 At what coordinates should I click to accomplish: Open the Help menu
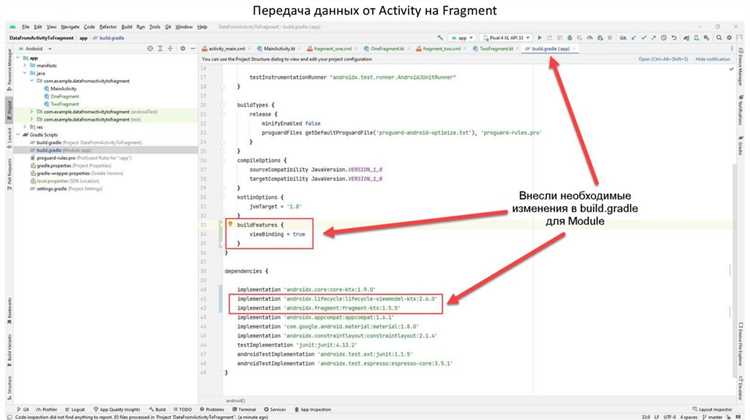click(202, 27)
